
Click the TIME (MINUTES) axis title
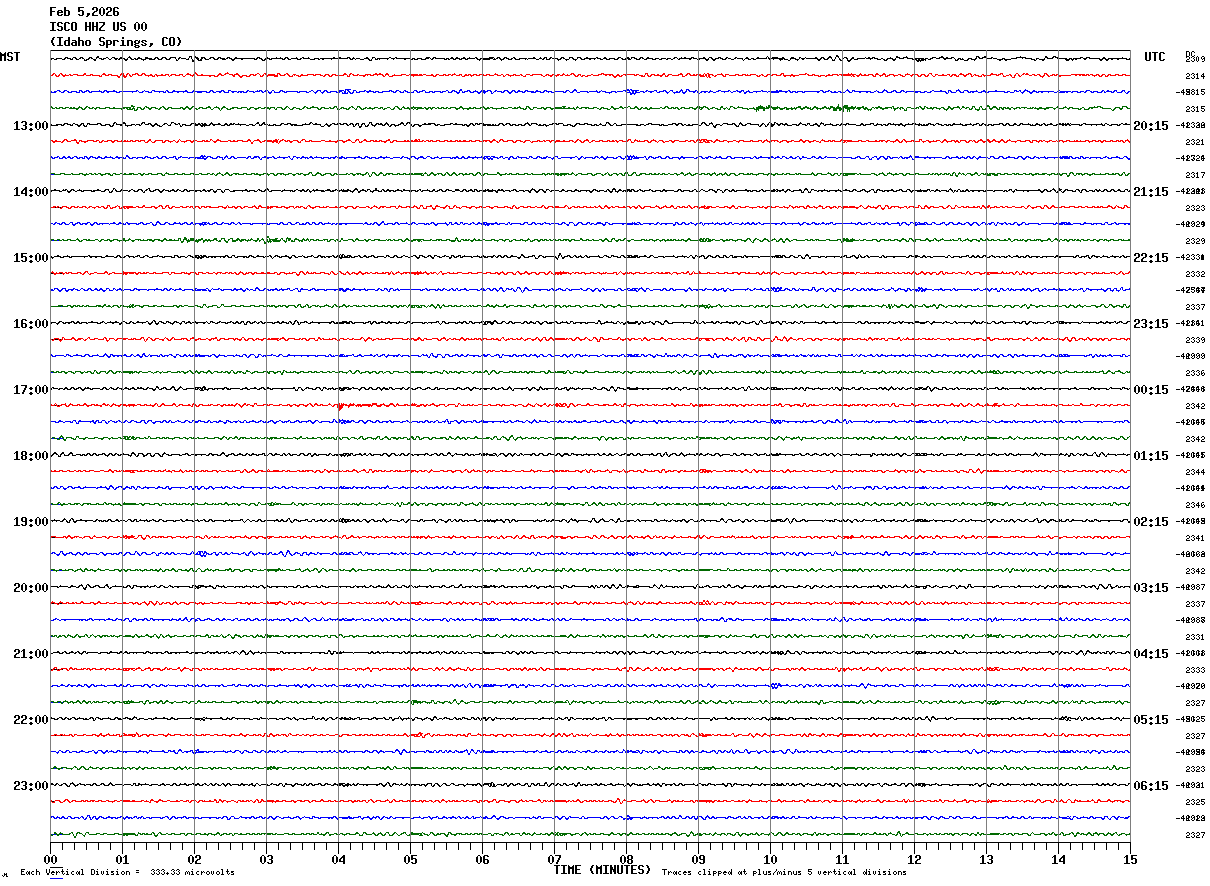pos(602,870)
